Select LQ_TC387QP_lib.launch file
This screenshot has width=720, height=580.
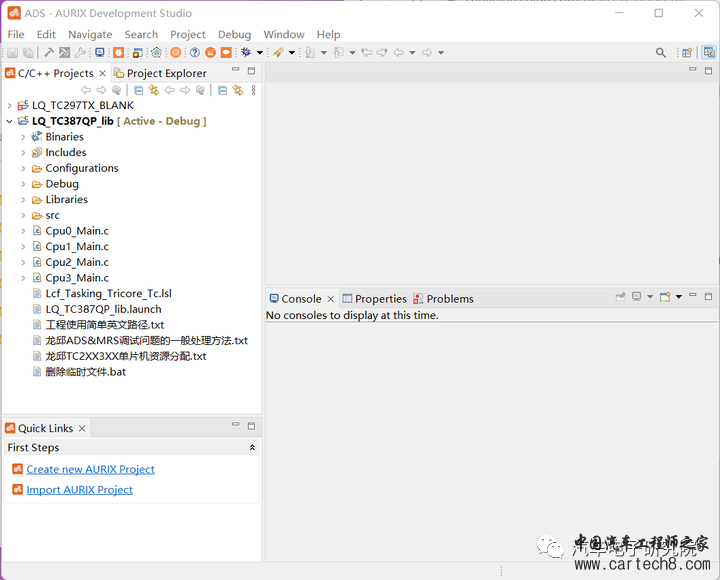coord(103,309)
